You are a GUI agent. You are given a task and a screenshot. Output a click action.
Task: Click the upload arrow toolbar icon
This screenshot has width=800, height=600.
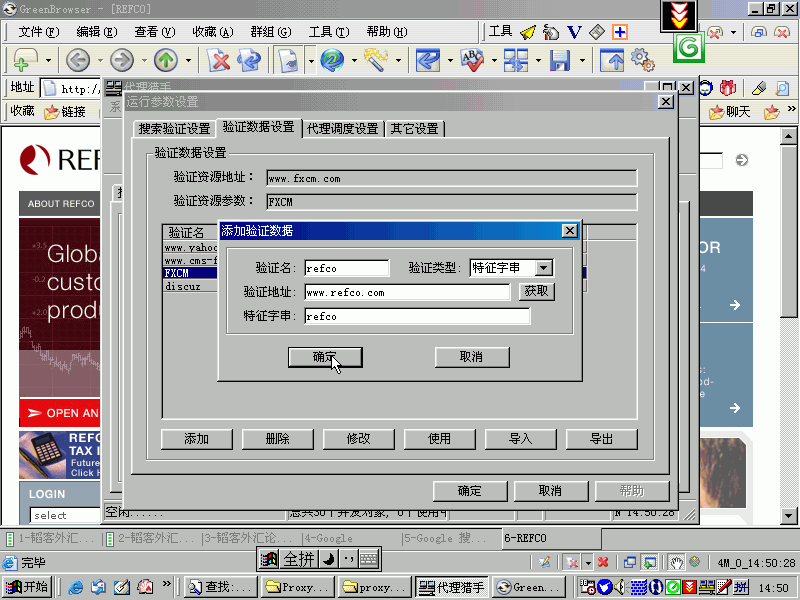[612, 60]
